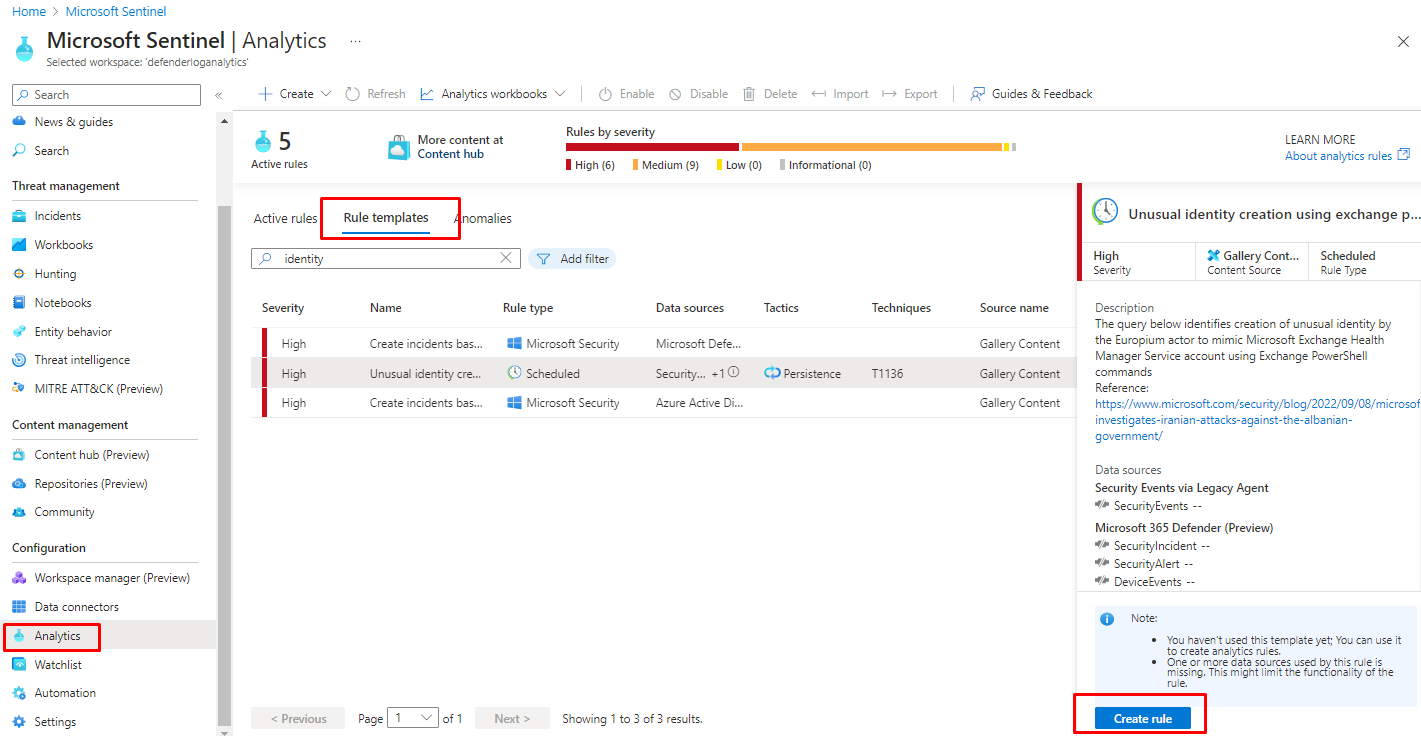Open Hunting in Threat management
This screenshot has height=736, width=1421.
(55, 274)
